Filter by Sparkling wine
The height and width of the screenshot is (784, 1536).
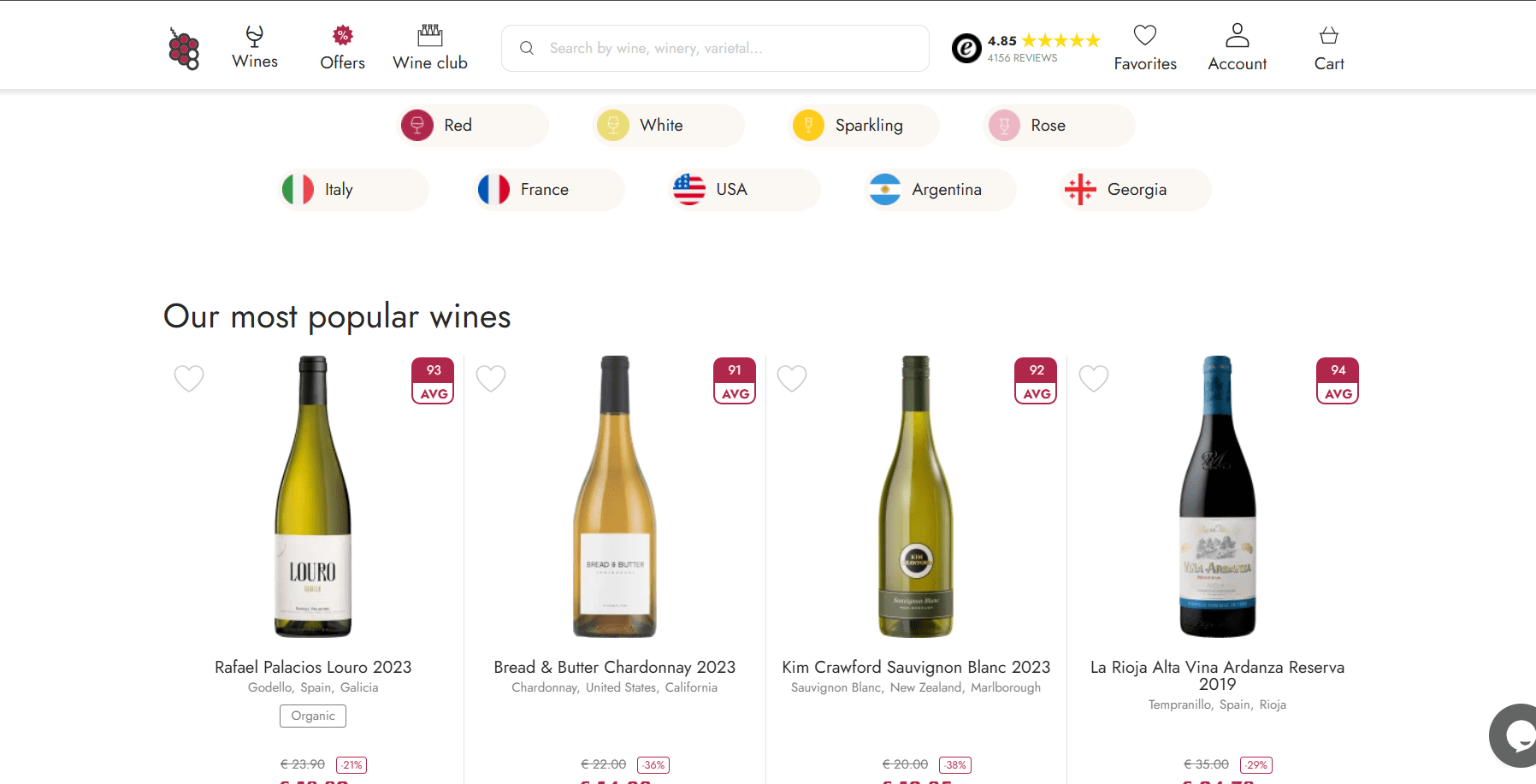click(x=864, y=126)
